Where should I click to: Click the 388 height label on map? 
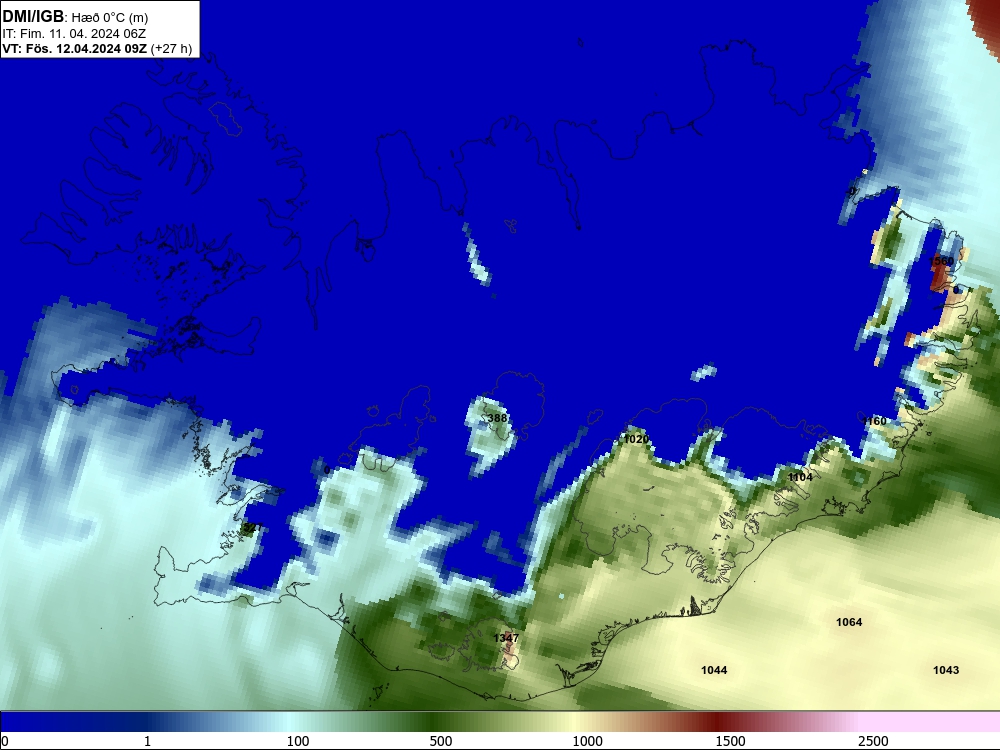coord(497,418)
